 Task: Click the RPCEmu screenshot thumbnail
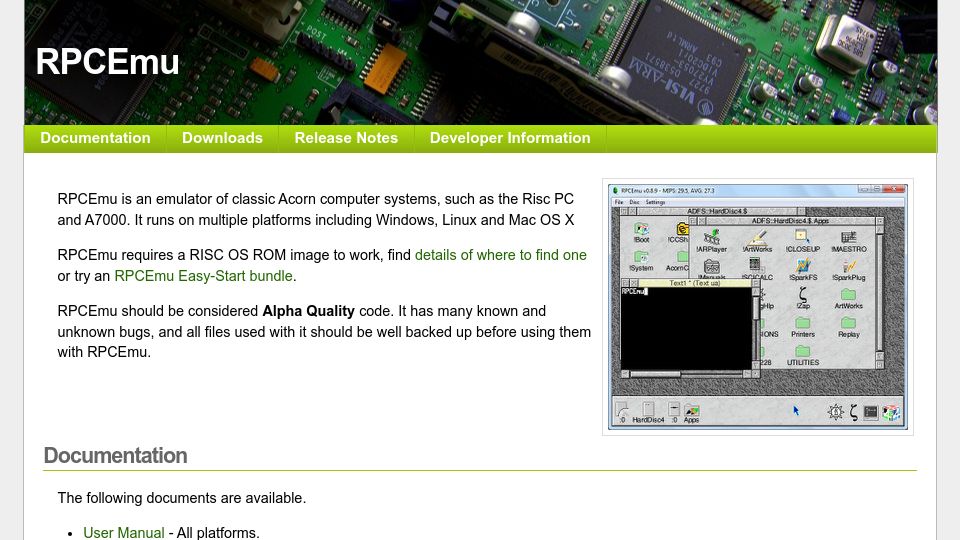(x=758, y=307)
